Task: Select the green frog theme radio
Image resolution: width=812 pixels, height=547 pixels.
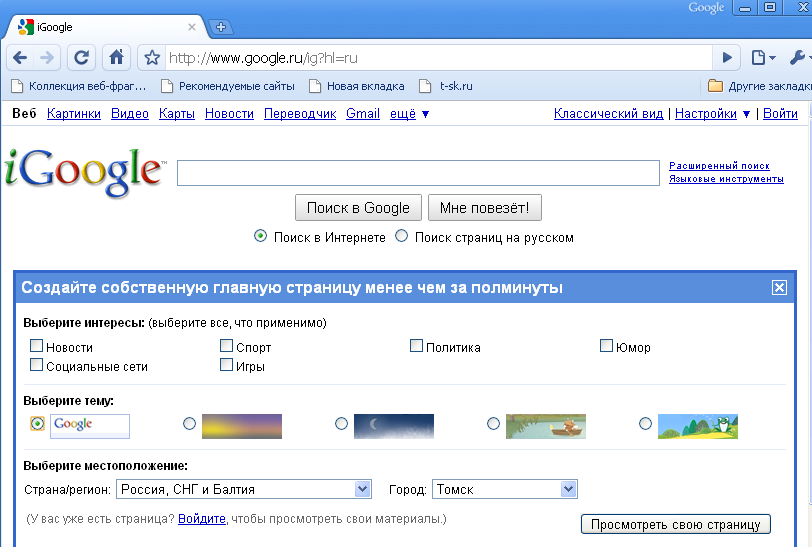Action: point(645,424)
